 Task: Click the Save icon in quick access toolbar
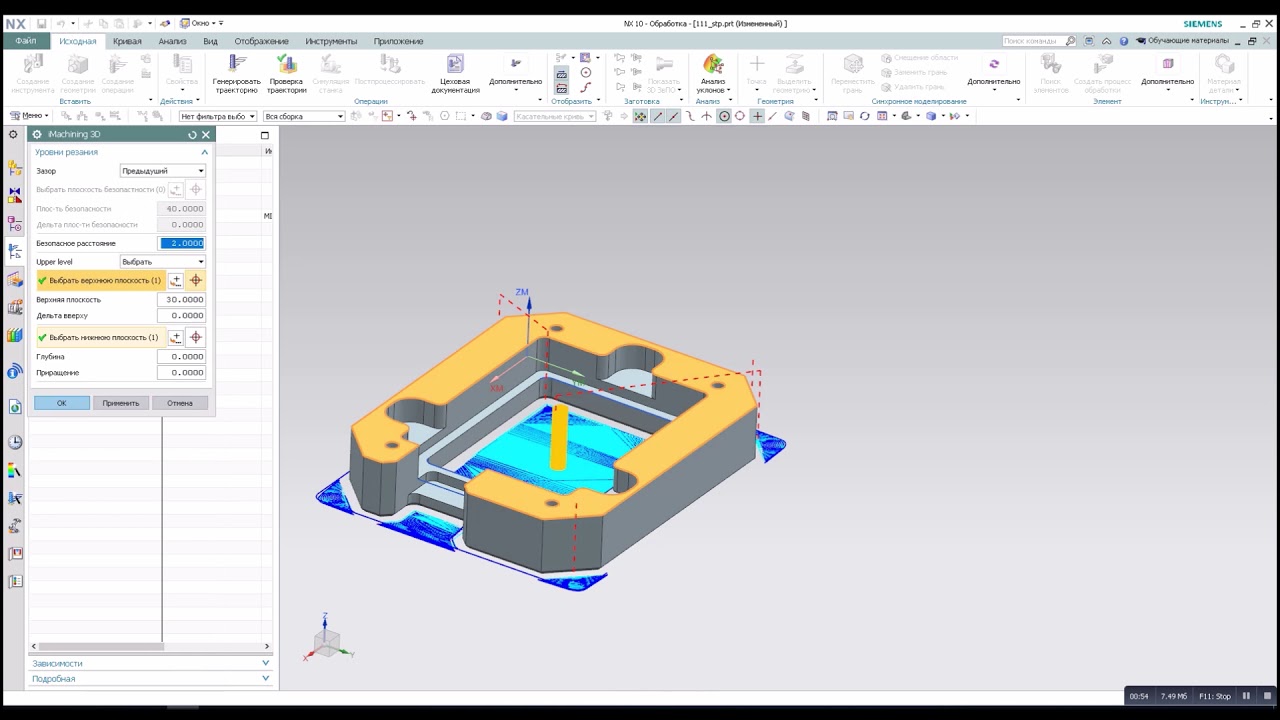[x=41, y=23]
